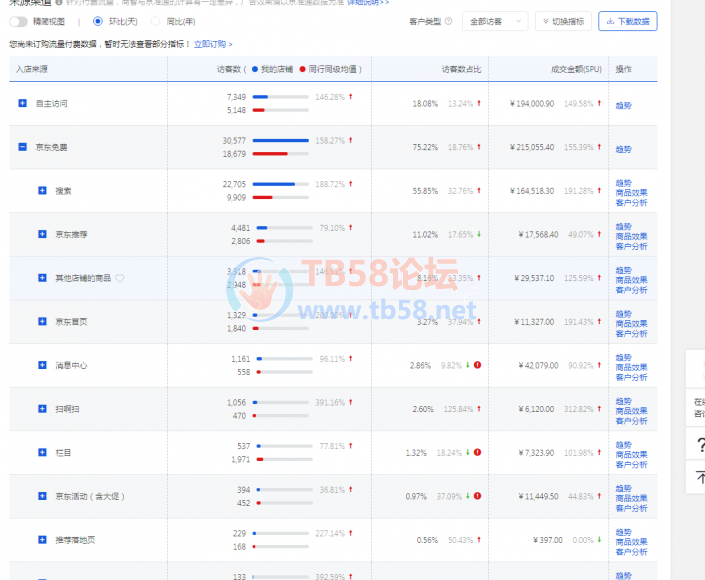
Task: Click the 同行同级均值 red legend dot
Action: (x=303, y=69)
